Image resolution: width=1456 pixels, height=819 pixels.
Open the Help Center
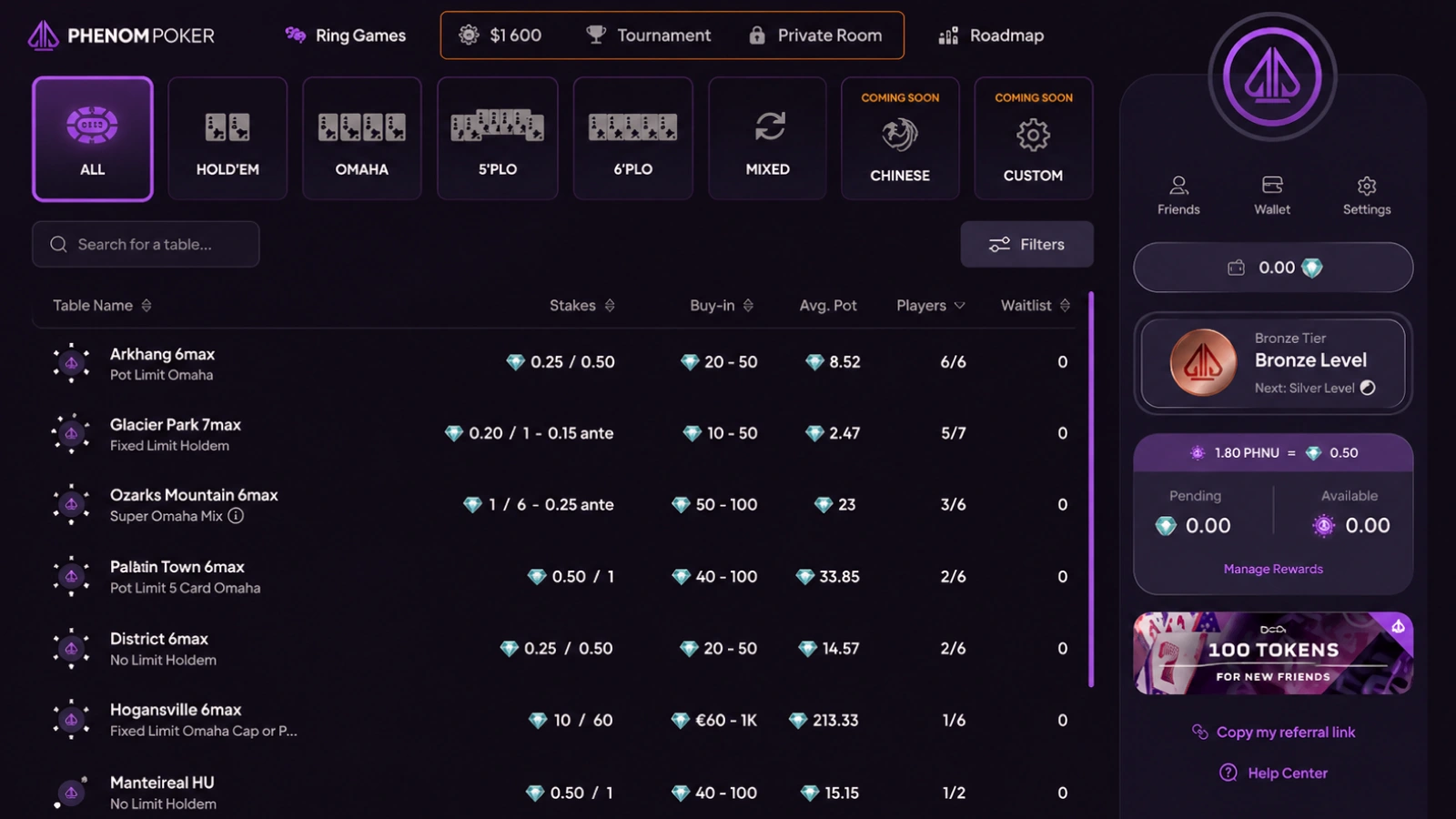(1273, 773)
